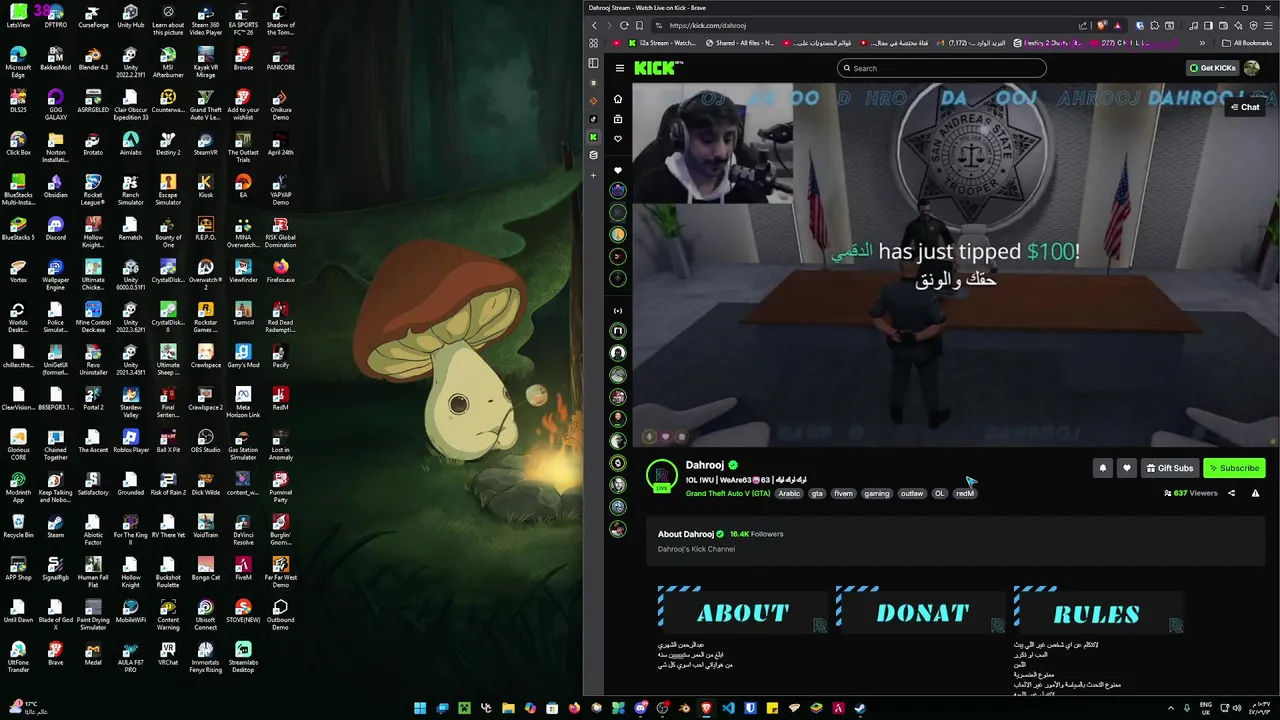
Task: Open the 'Shared - All files' bookmark
Action: point(740,43)
